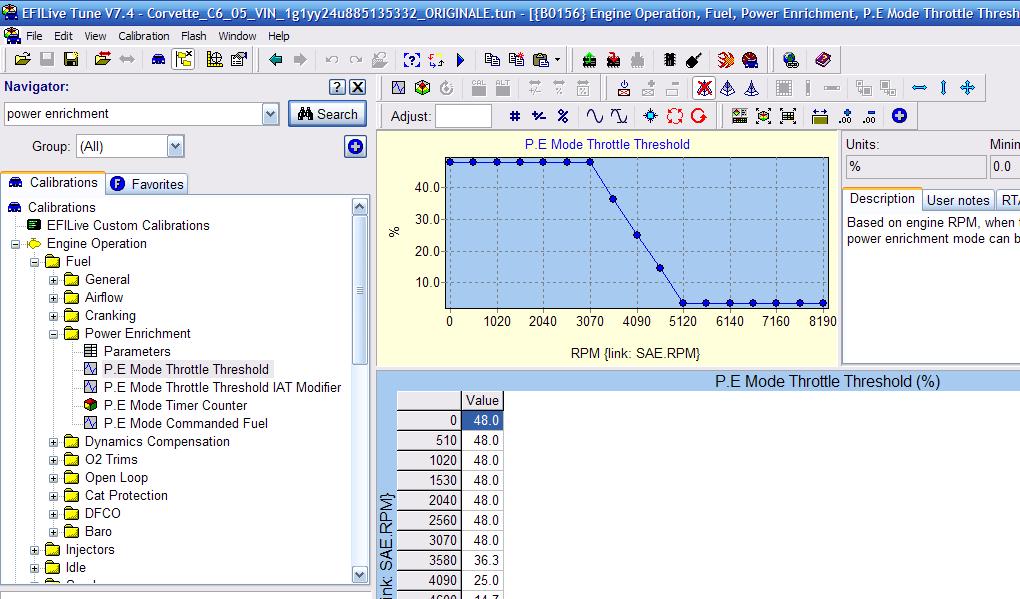Click the smooth sine wave icon
The height and width of the screenshot is (599, 1020).
click(x=595, y=116)
